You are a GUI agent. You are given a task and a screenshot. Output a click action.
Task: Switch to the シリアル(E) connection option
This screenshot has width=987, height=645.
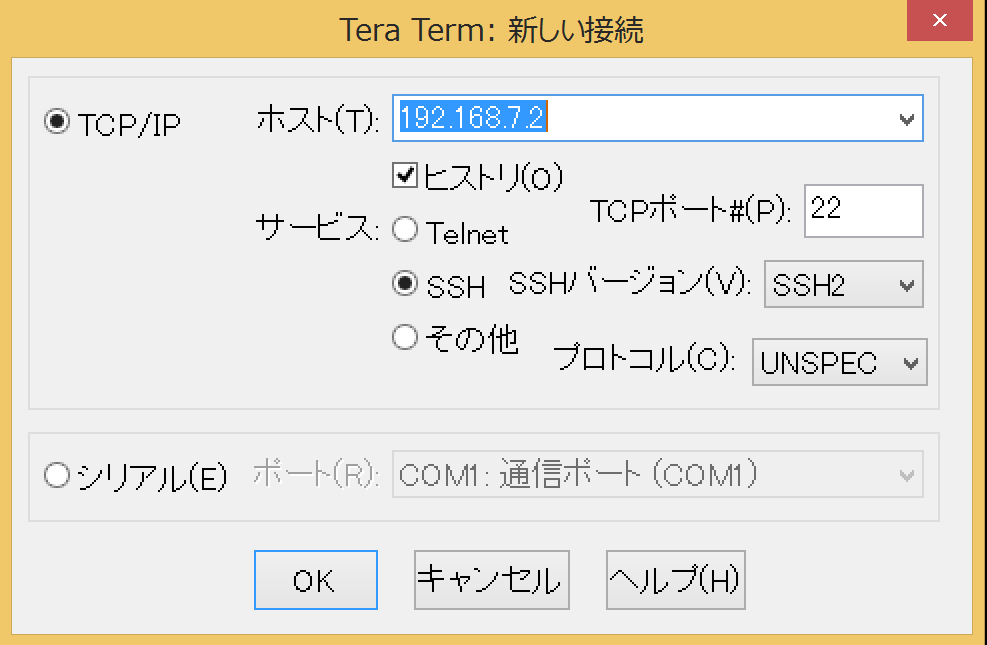58,476
